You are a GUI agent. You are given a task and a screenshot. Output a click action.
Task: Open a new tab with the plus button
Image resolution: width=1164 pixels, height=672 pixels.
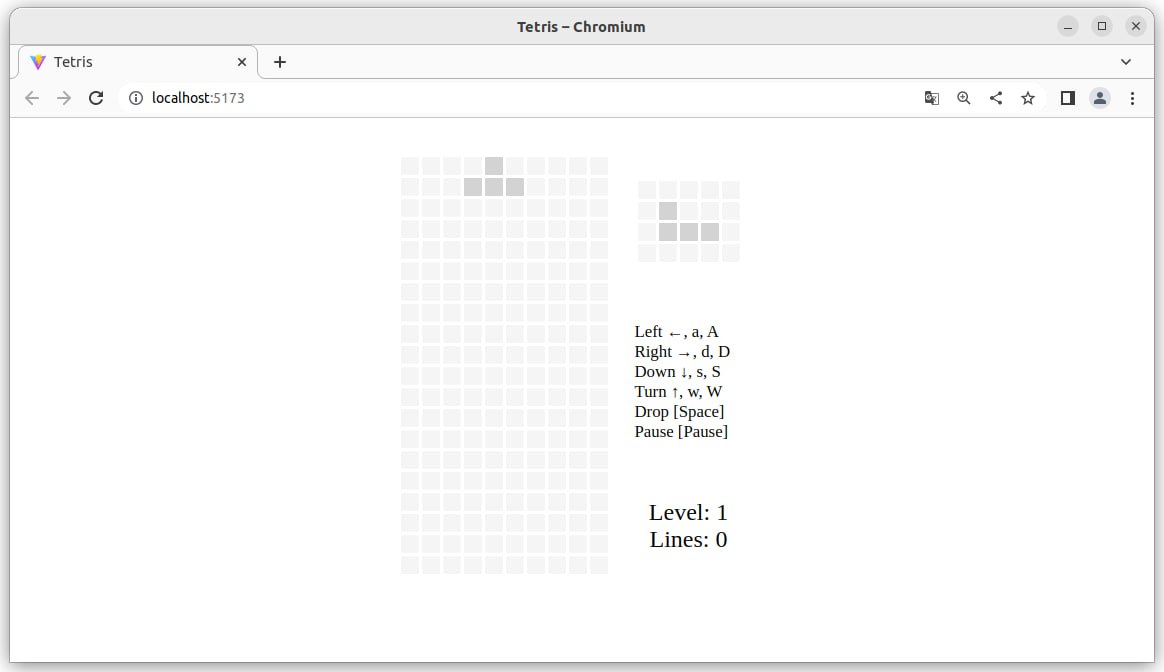pyautogui.click(x=280, y=62)
